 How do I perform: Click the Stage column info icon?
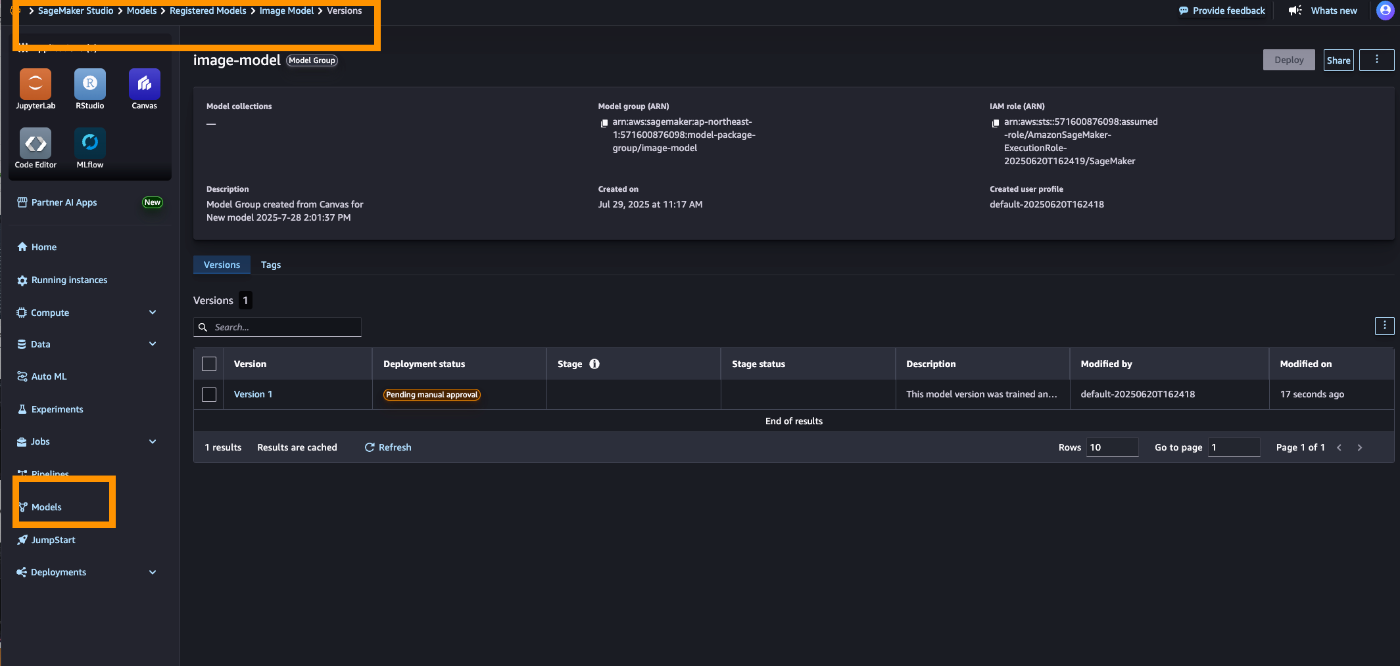click(x=594, y=364)
